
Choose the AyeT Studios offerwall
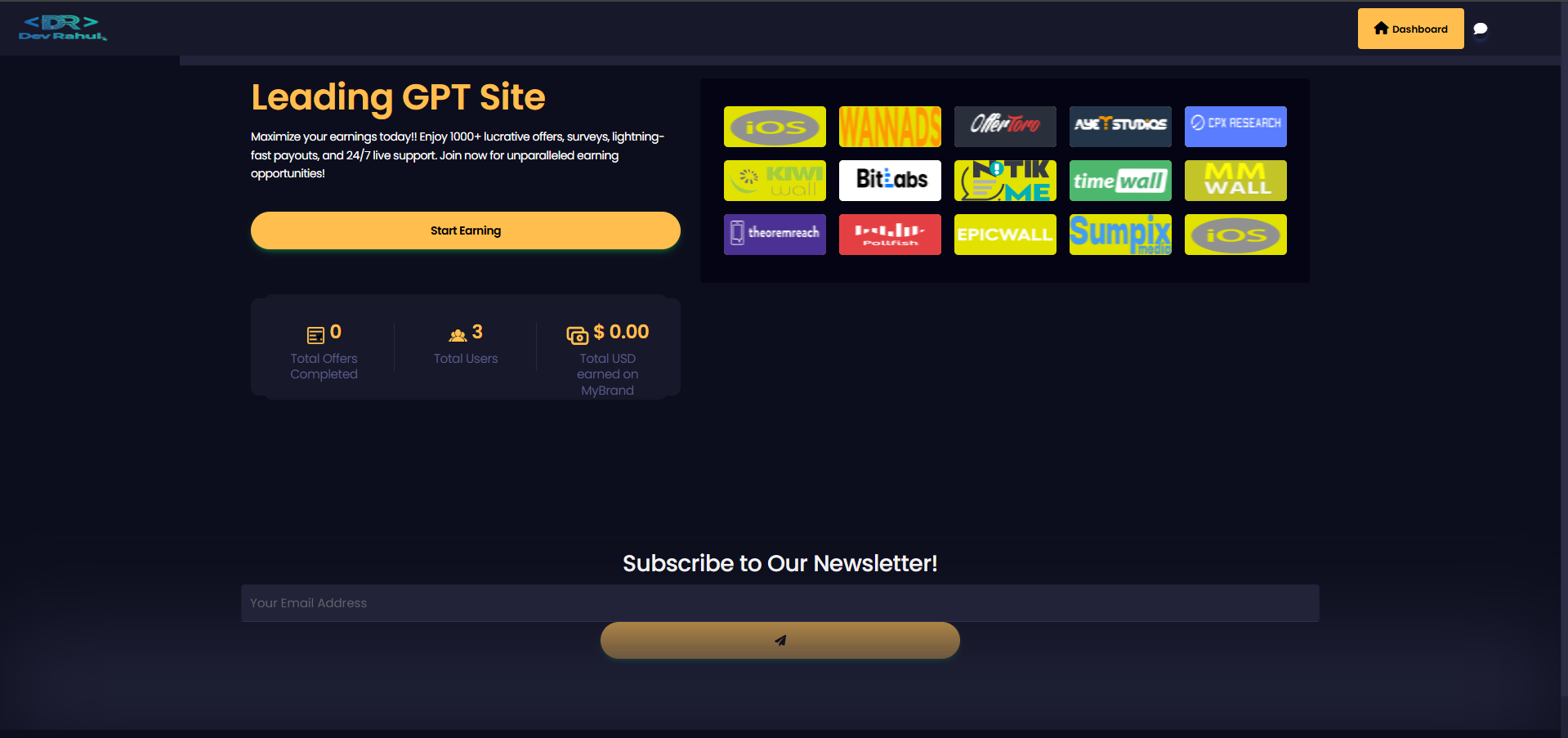point(1120,127)
